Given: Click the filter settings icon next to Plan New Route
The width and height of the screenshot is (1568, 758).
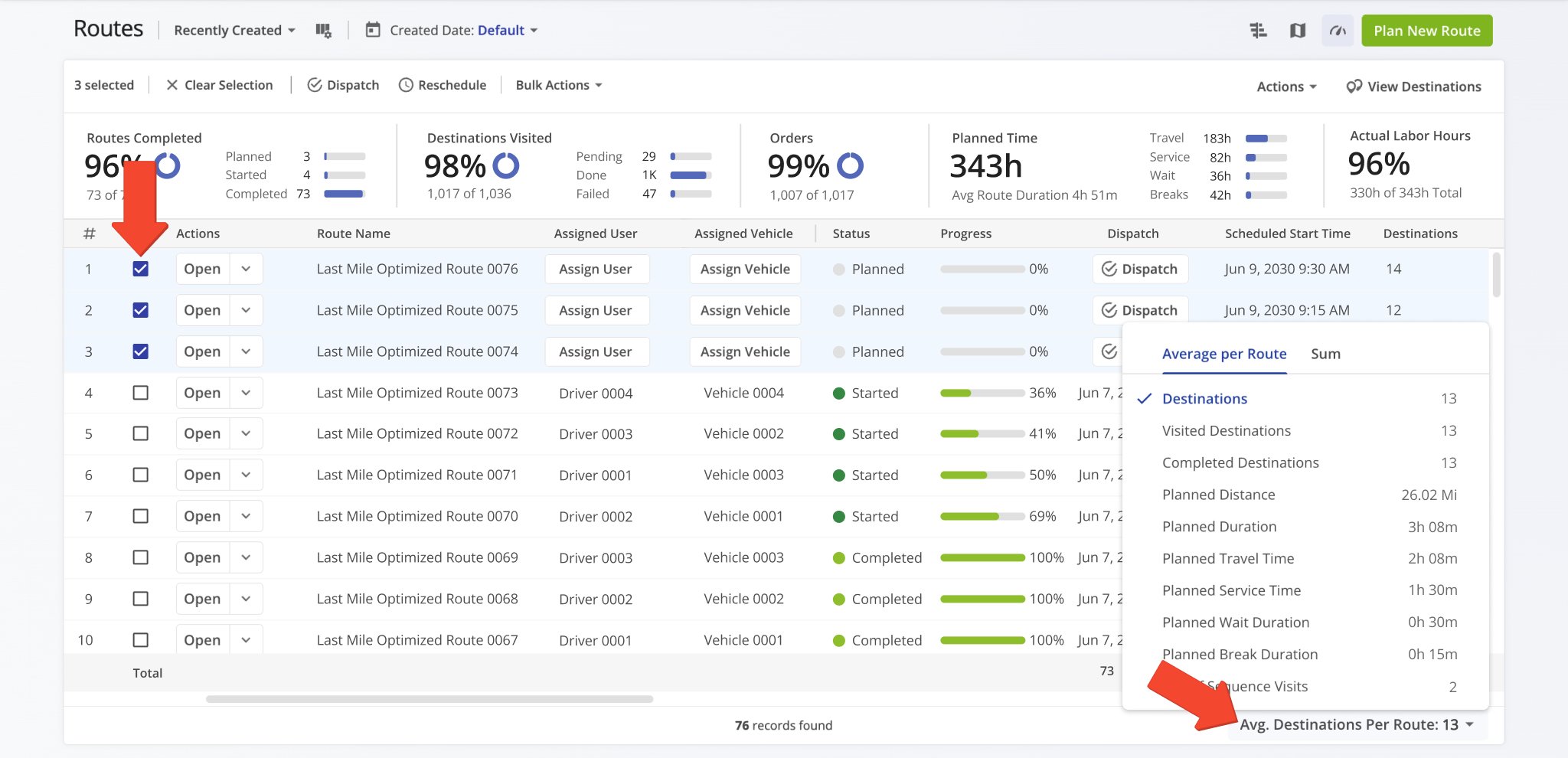Looking at the screenshot, I should [x=1258, y=30].
